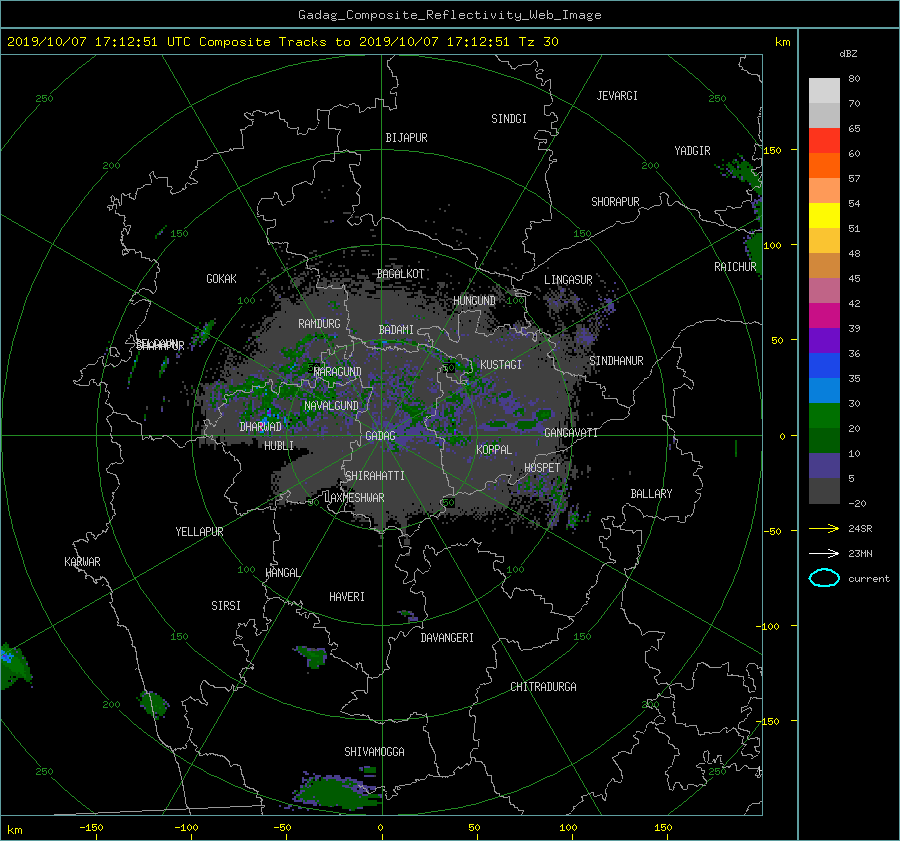The height and width of the screenshot is (841, 900).
Task: Click the HAVERI city label
Action: coord(347,598)
